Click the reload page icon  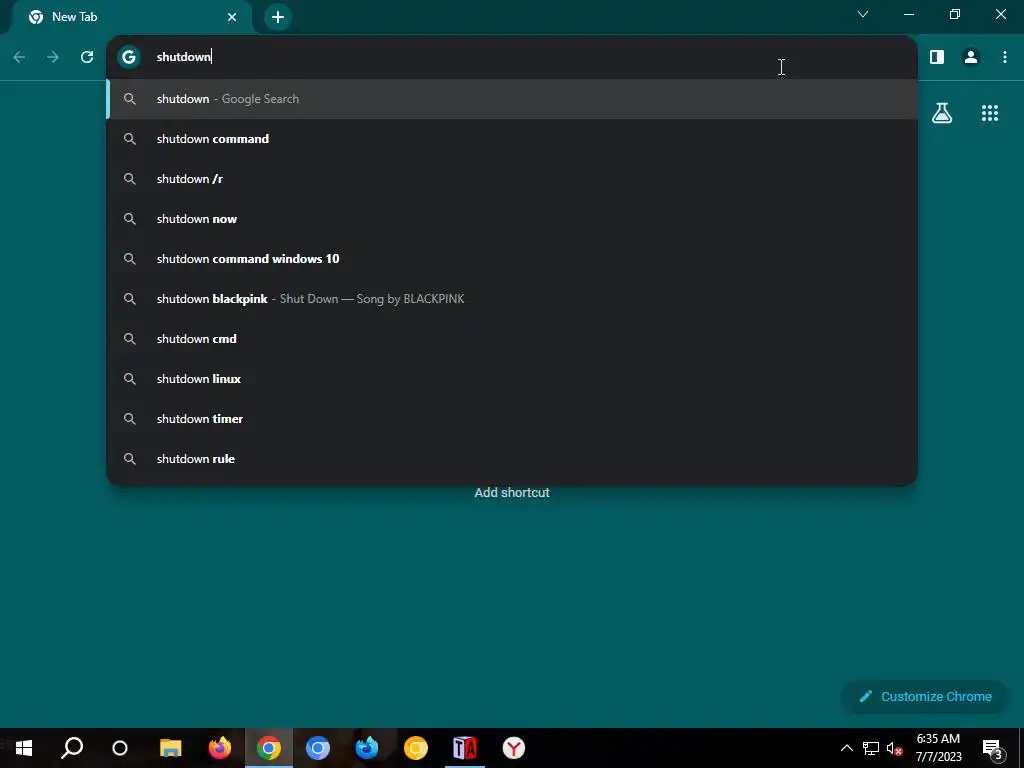tap(87, 57)
